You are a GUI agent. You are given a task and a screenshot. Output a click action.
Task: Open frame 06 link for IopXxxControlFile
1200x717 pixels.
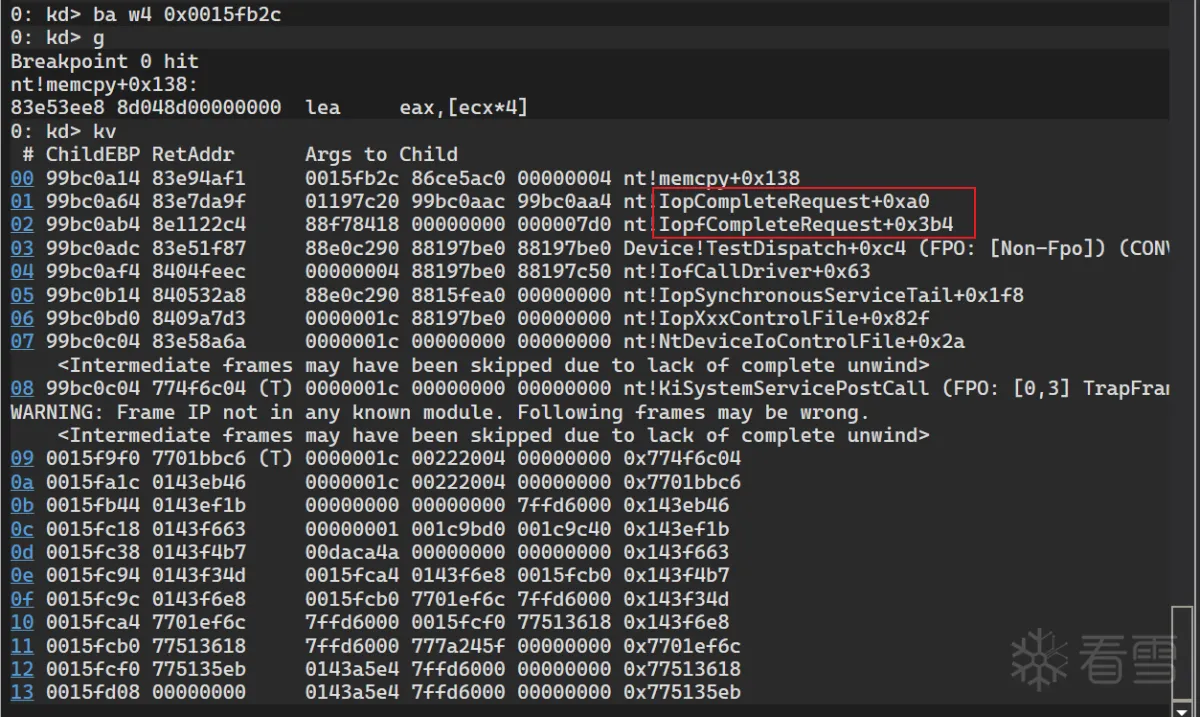[22, 318]
